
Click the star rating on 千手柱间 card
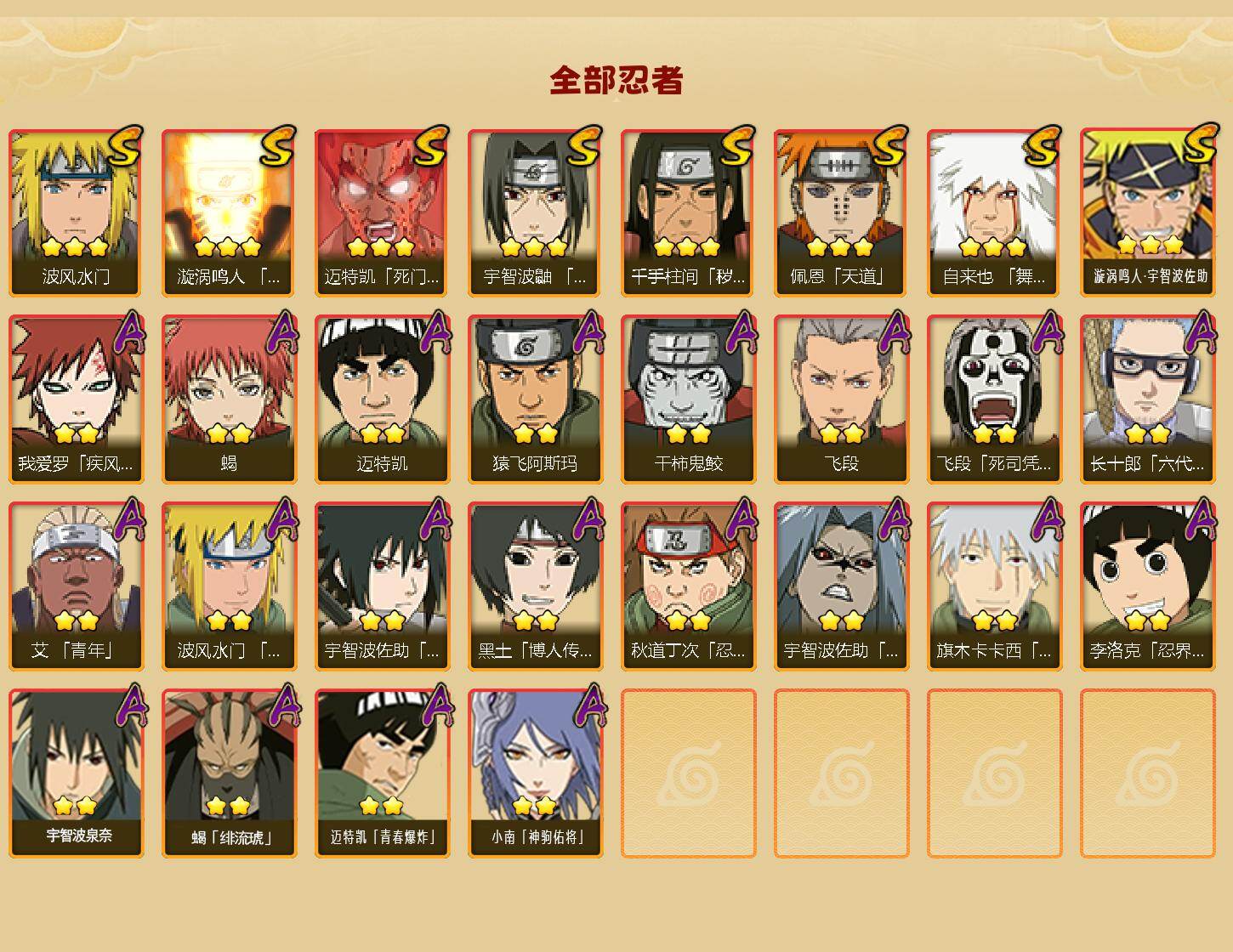tap(687, 247)
